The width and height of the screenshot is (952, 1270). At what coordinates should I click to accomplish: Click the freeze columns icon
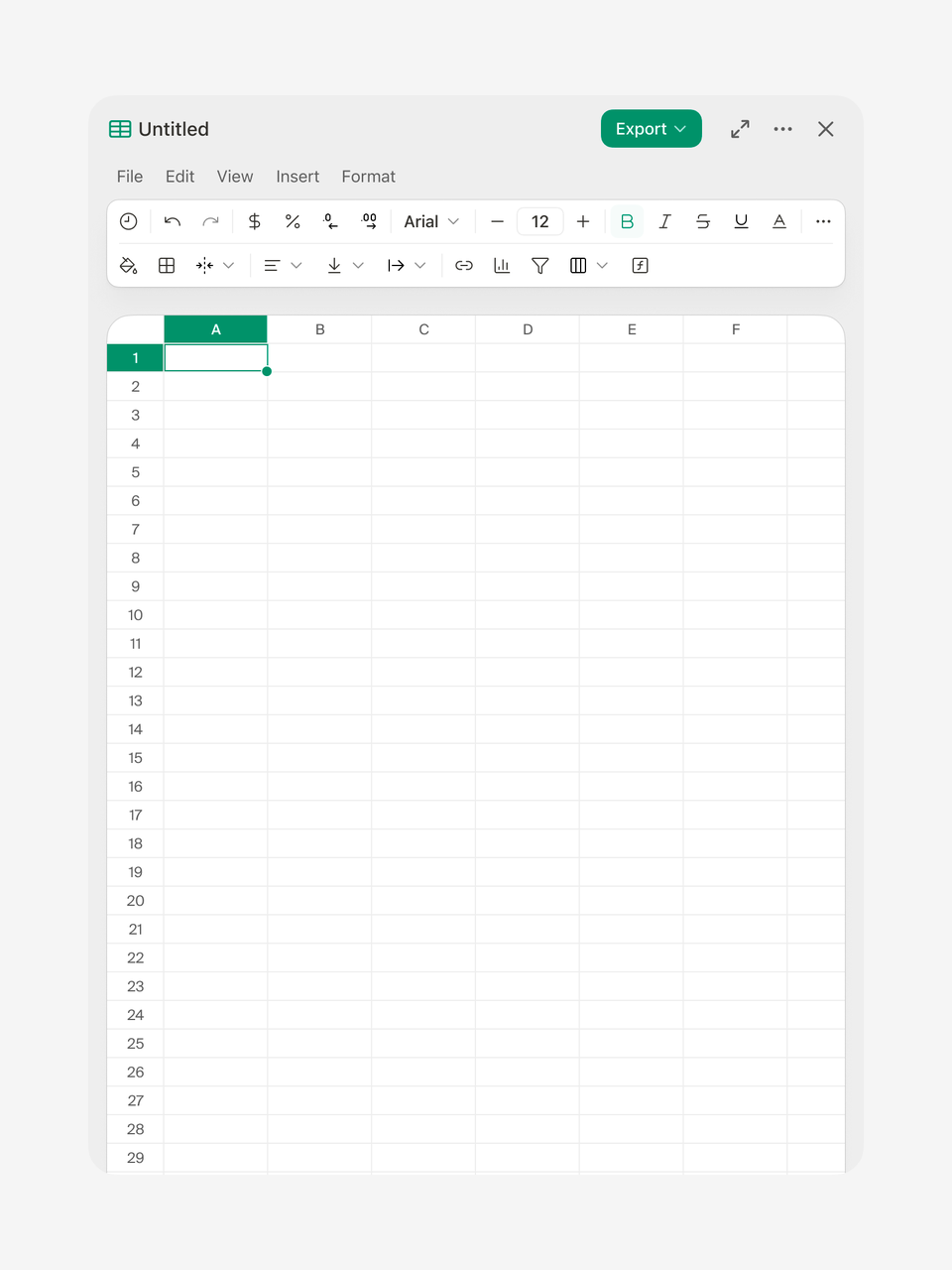coord(578,265)
